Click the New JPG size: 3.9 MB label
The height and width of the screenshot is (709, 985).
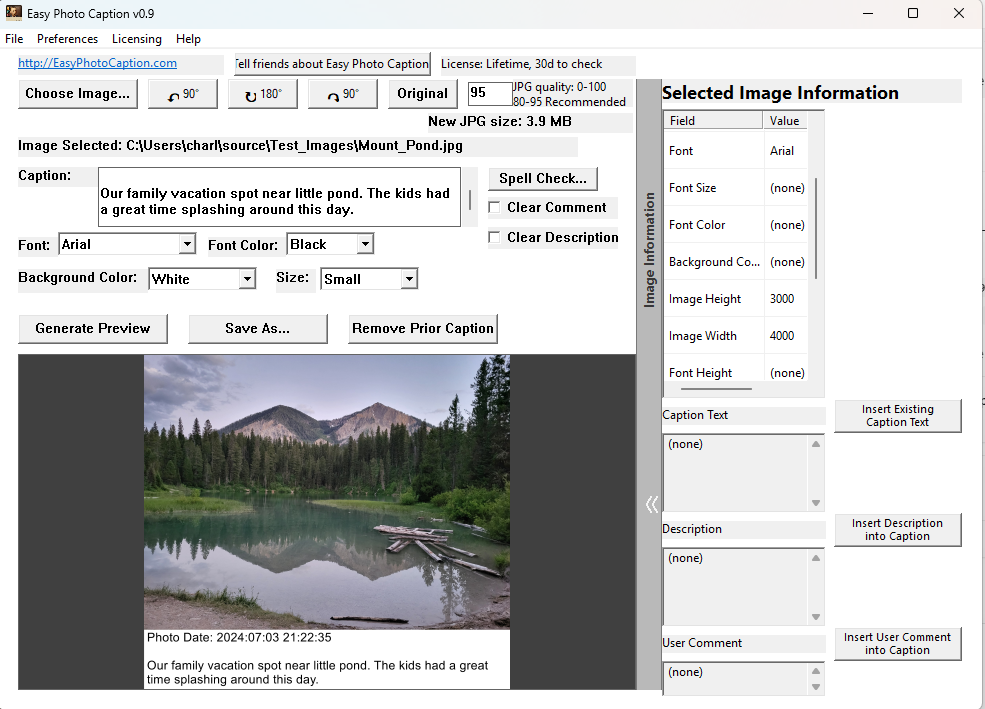pyautogui.click(x=500, y=121)
